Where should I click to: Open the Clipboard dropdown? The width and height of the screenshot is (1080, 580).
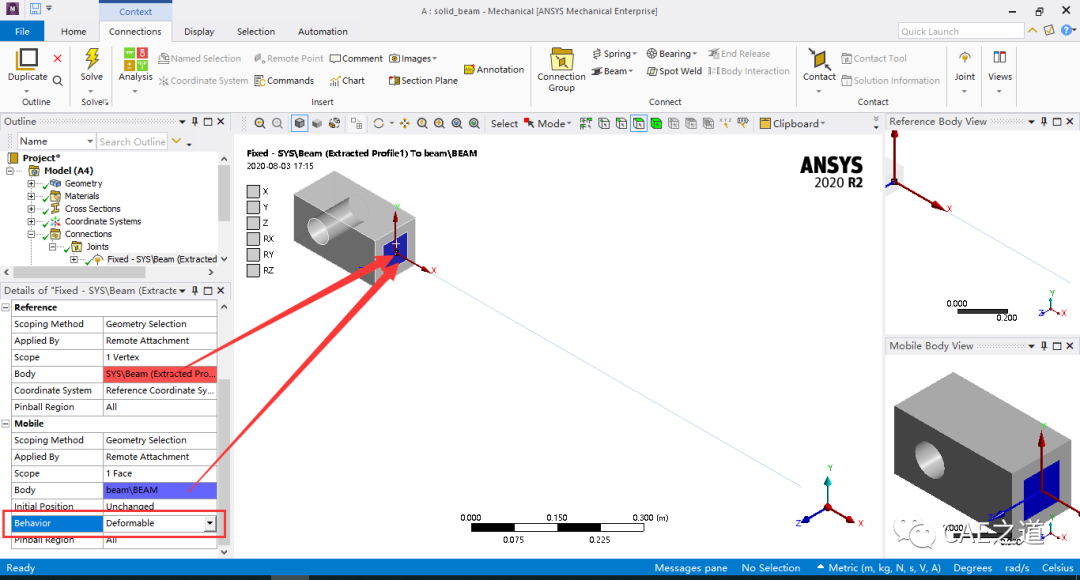click(x=792, y=123)
